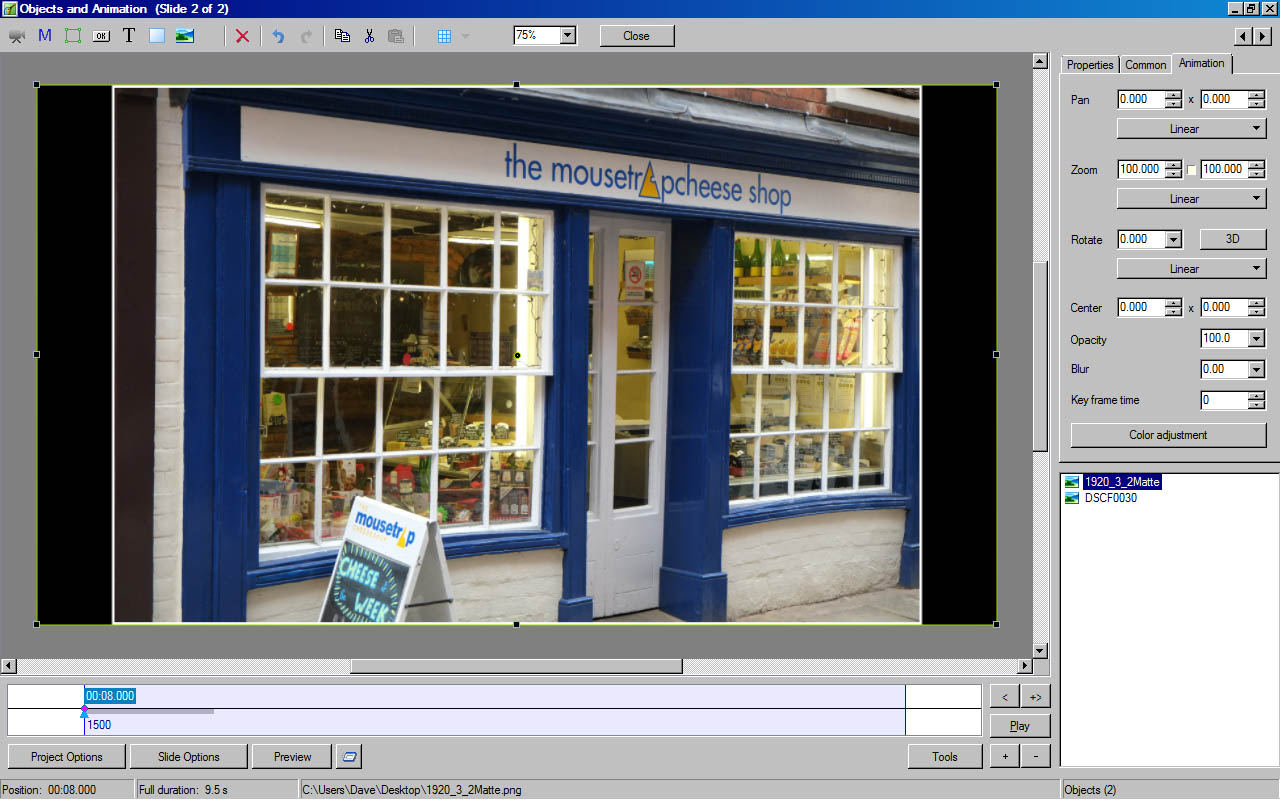This screenshot has width=1280, height=800.
Task: Click the Pan Y value field
Action: point(1224,99)
